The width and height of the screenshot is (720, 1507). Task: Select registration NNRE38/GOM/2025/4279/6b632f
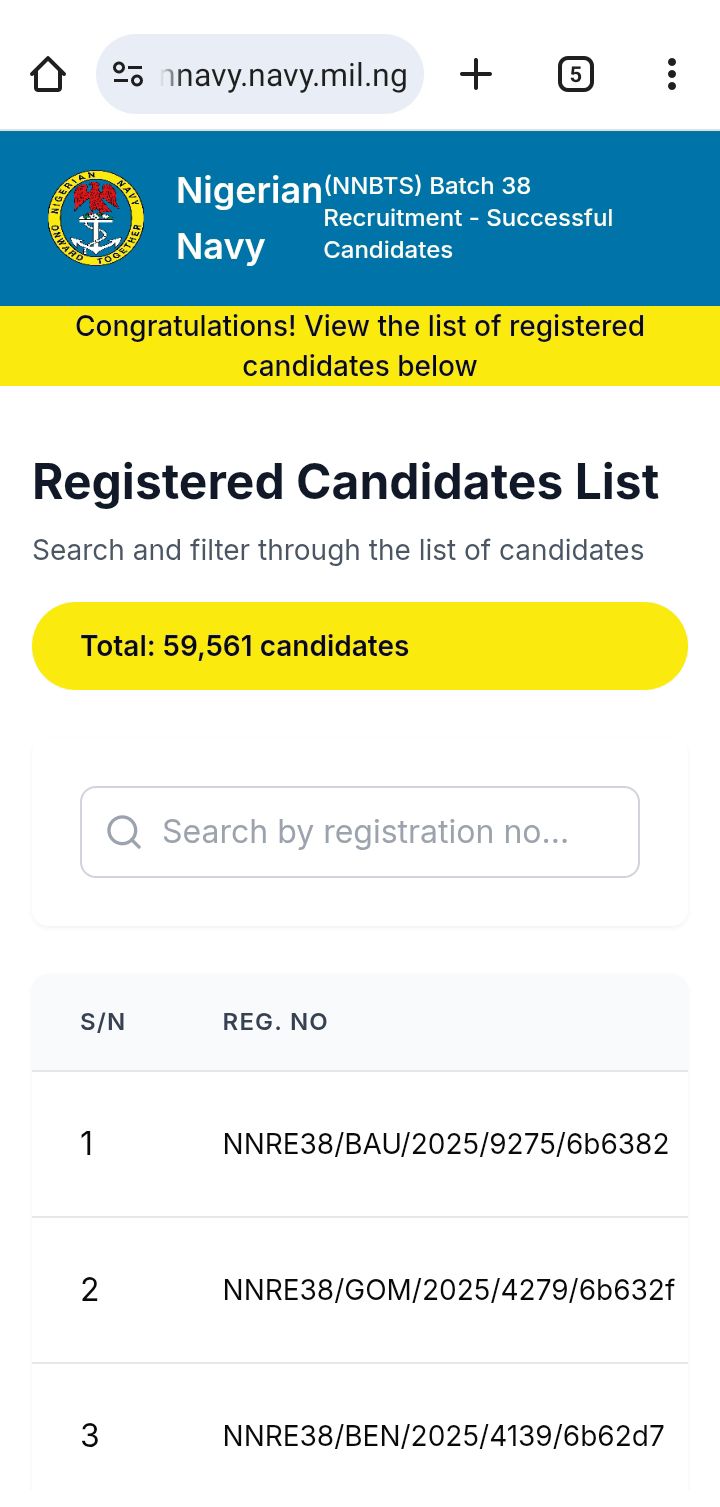click(448, 1290)
